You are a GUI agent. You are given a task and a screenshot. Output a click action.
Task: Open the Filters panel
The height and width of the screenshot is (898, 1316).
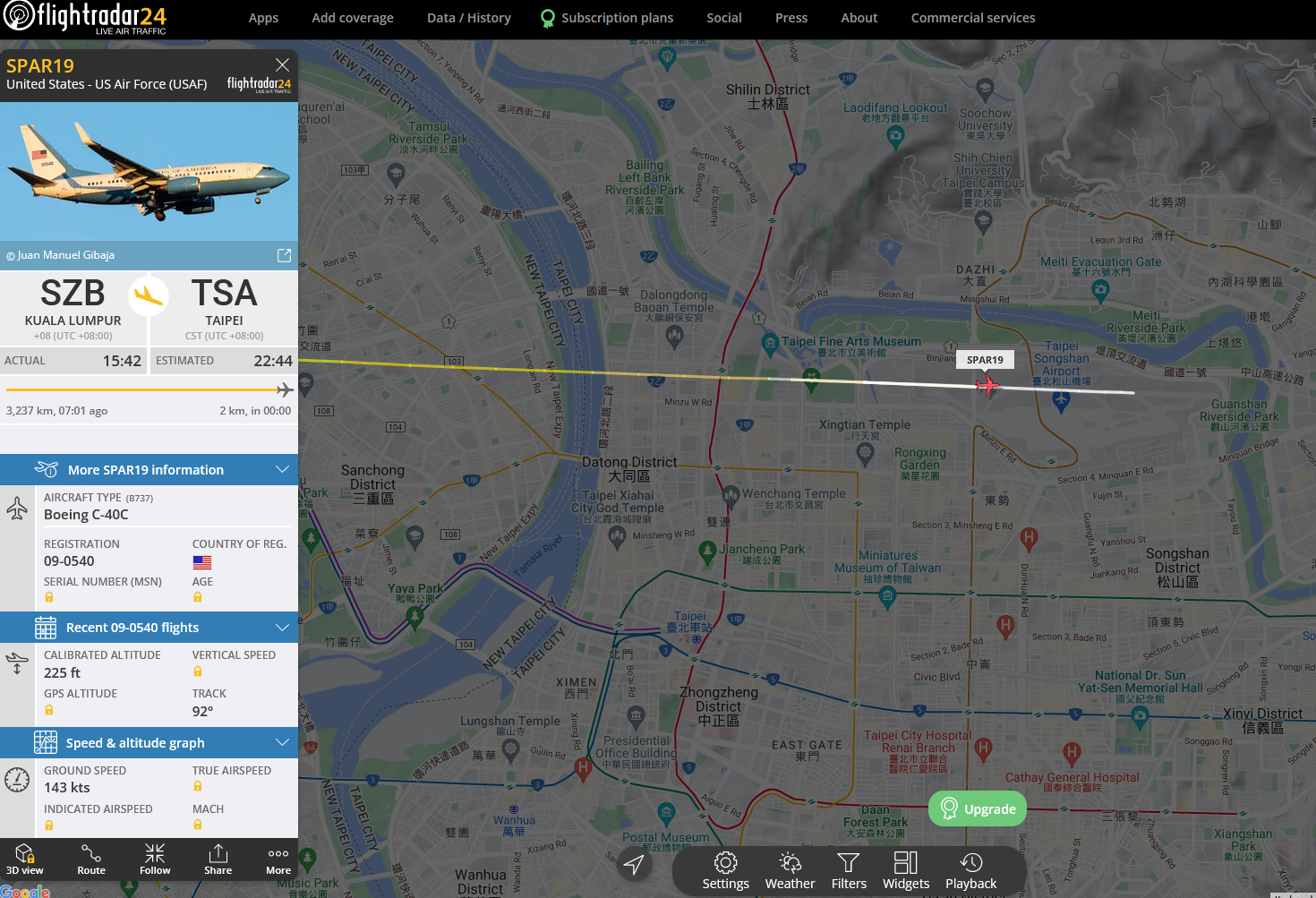849,871
